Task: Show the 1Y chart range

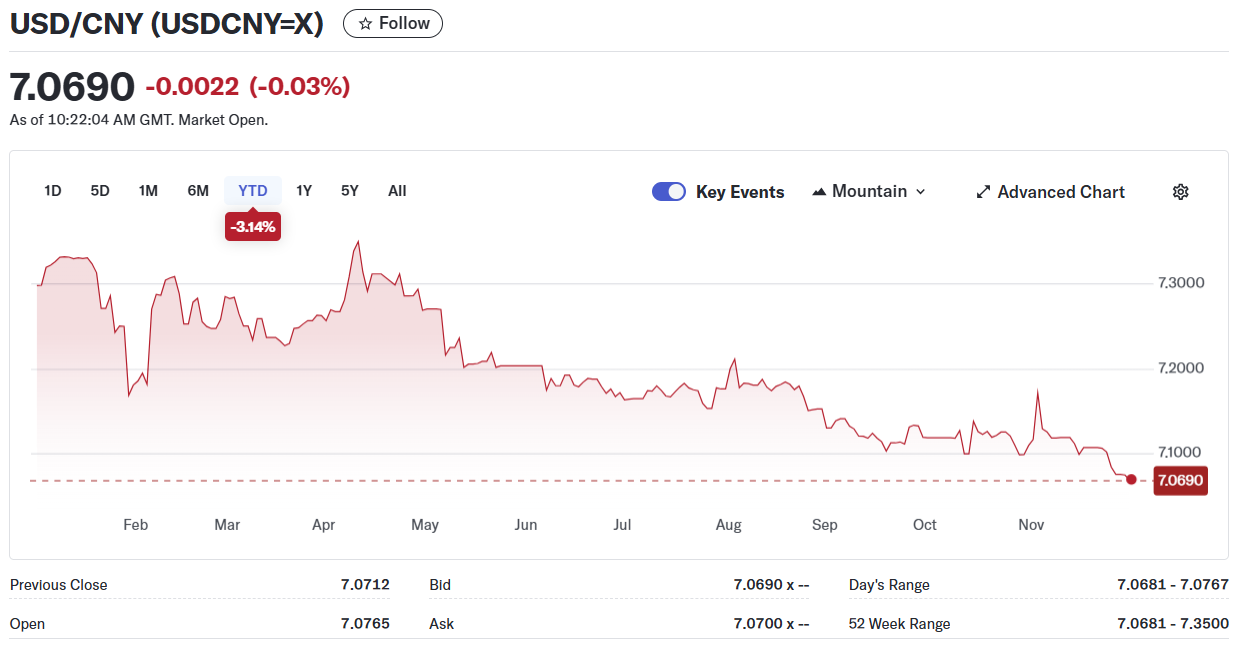Action: 304,191
